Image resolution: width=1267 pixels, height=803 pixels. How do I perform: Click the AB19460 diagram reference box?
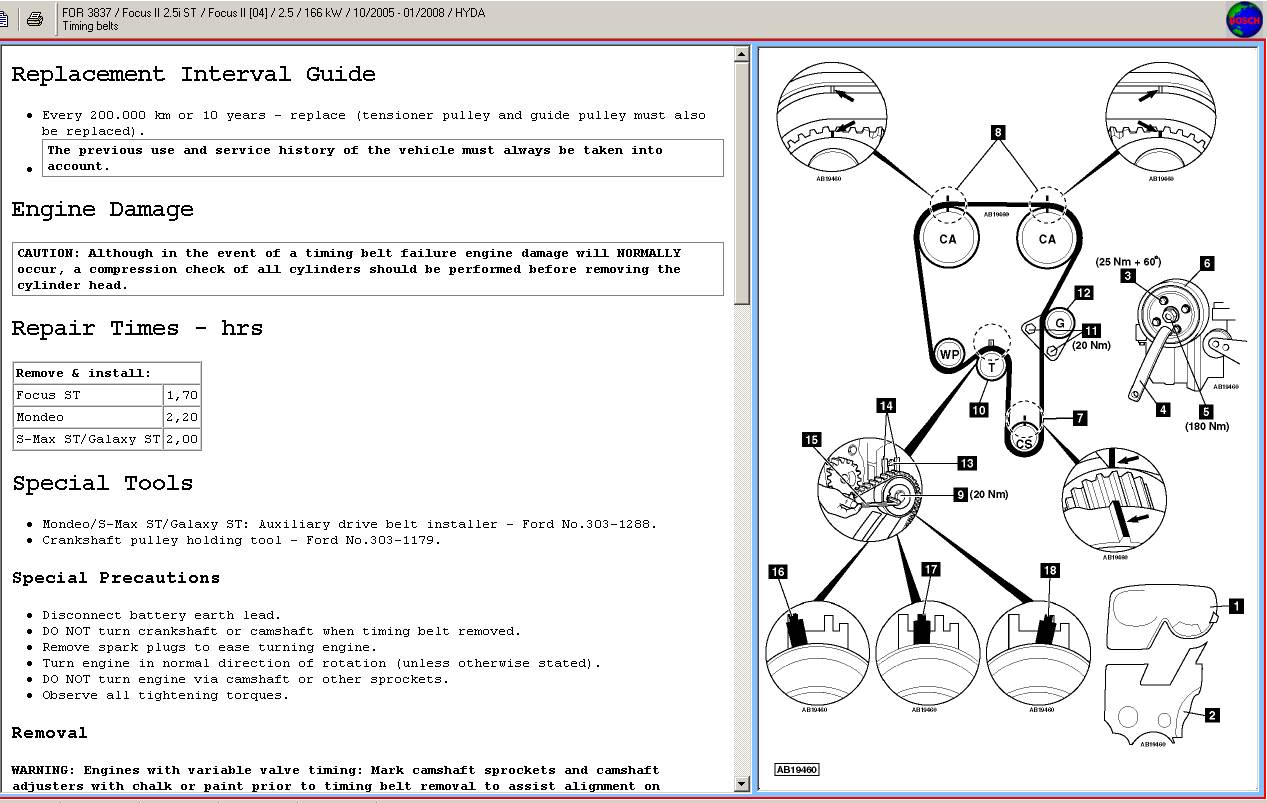(x=796, y=769)
